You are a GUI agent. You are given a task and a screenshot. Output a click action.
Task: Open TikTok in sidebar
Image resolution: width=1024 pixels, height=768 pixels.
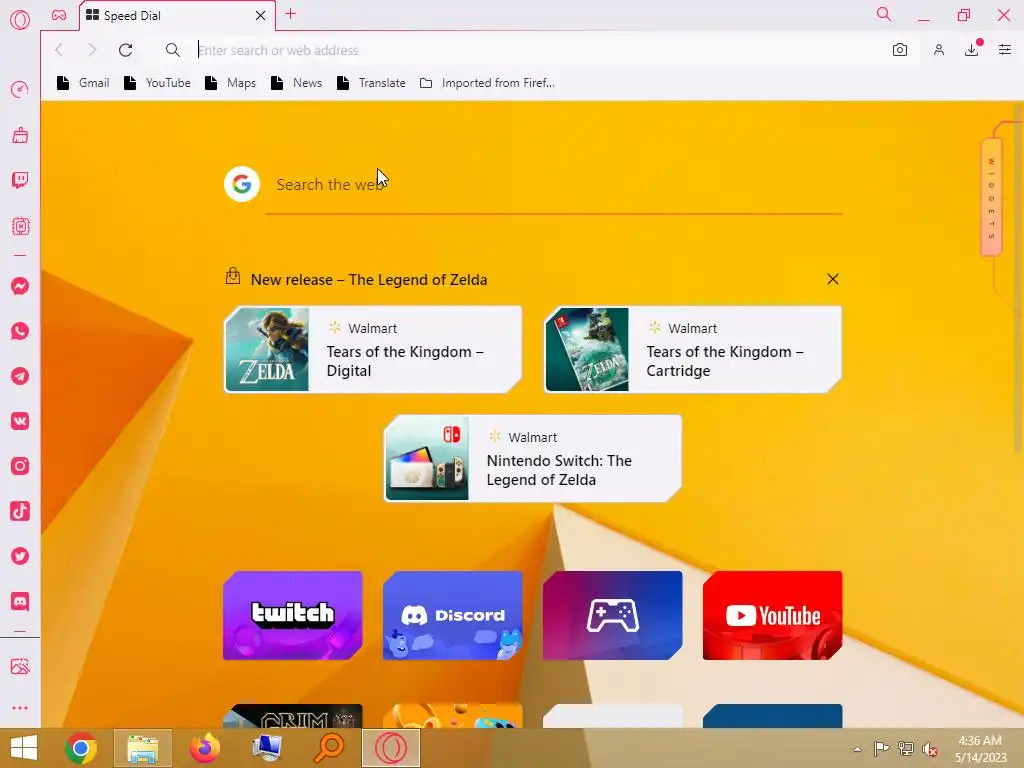click(x=20, y=511)
